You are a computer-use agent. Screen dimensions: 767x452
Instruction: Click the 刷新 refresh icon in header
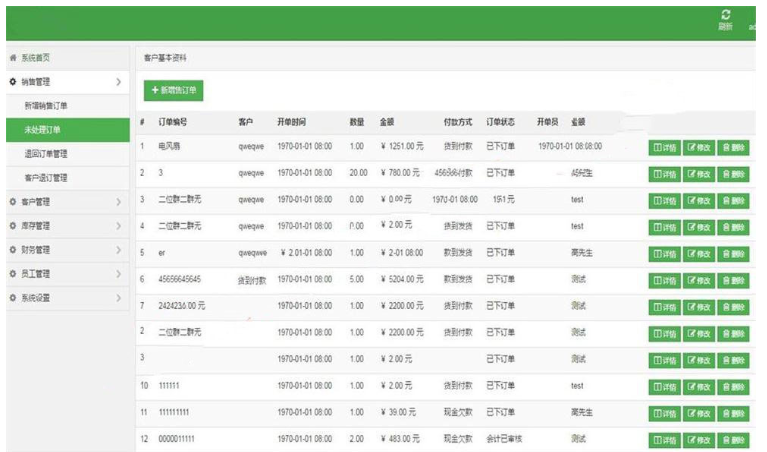pyautogui.click(x=725, y=16)
